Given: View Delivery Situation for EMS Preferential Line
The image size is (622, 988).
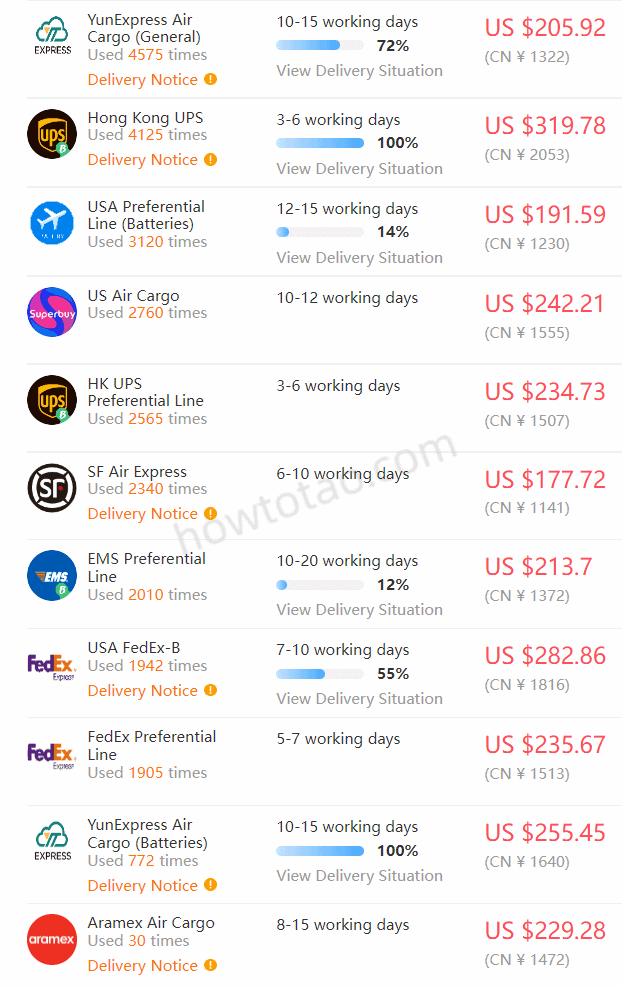Looking at the screenshot, I should tap(359, 610).
